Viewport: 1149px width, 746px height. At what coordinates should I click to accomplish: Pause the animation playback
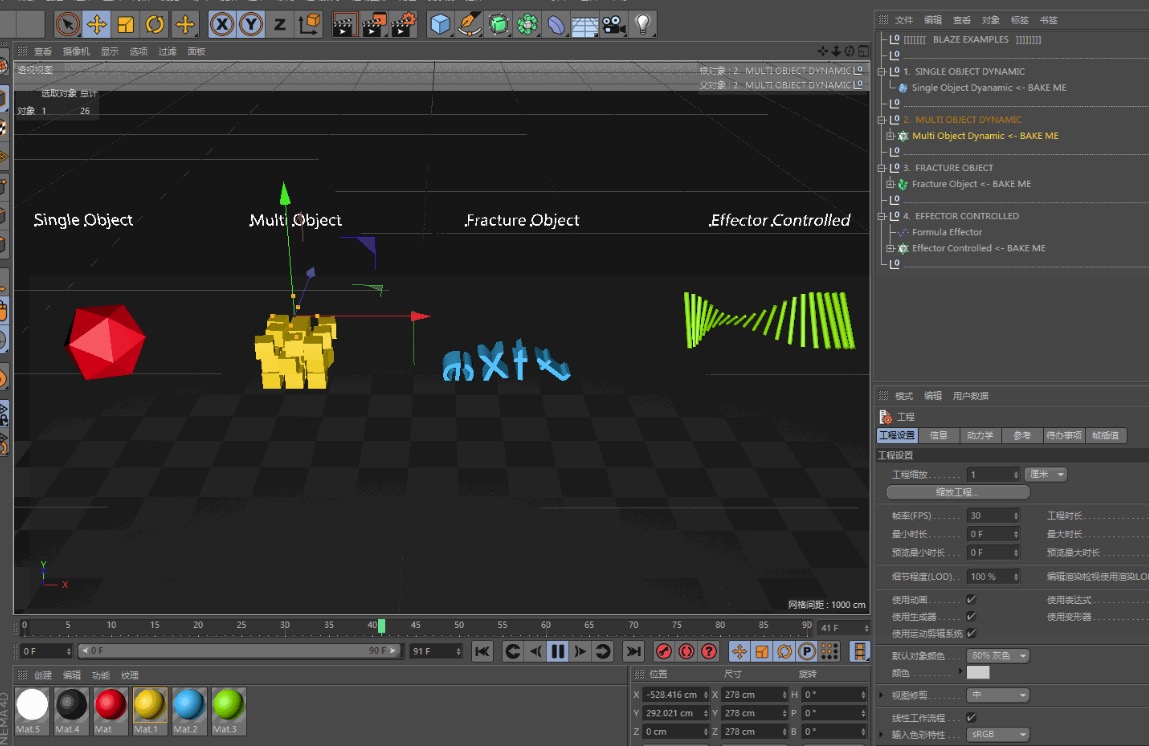[x=557, y=650]
